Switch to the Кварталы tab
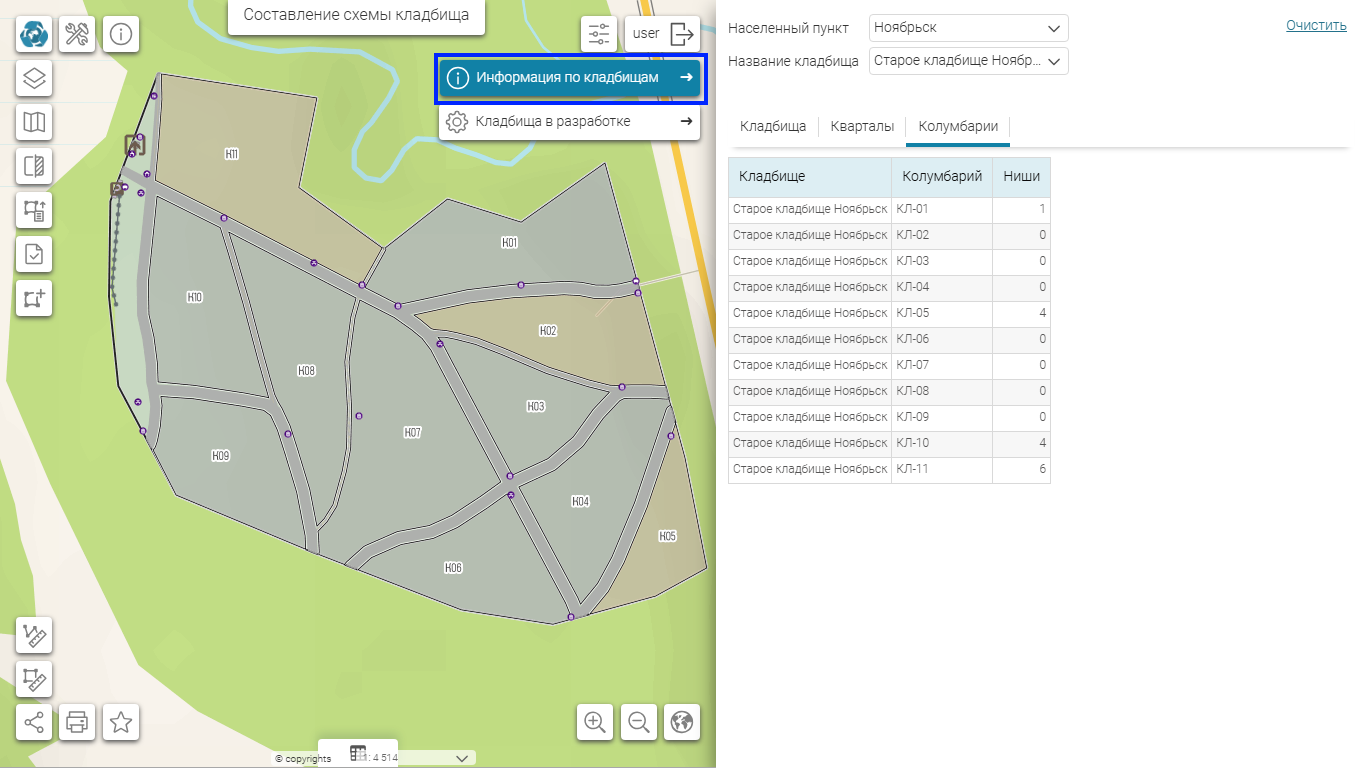 click(862, 127)
